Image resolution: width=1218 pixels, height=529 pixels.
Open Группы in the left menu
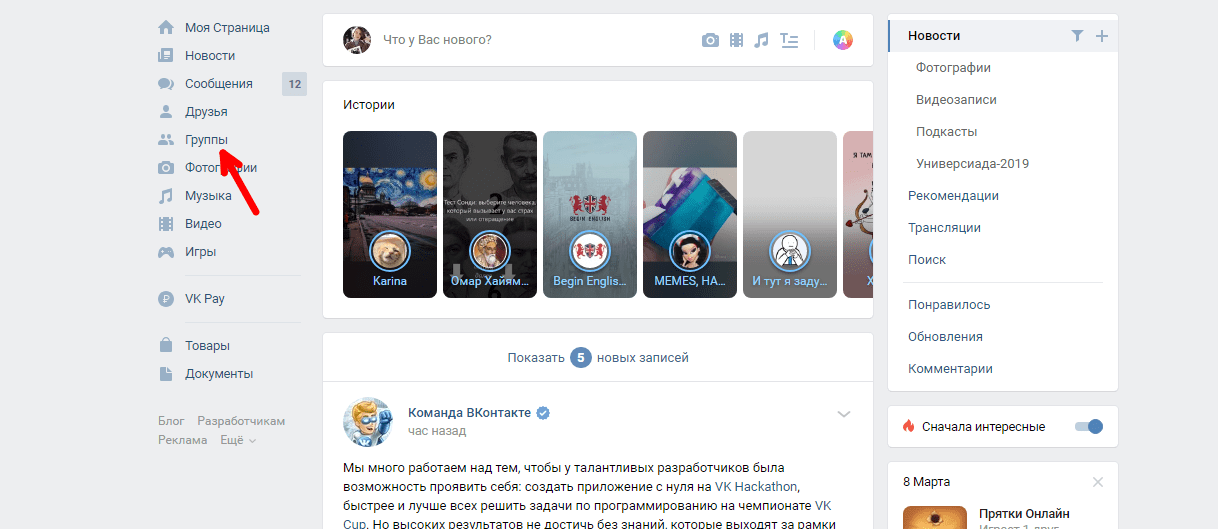(x=206, y=140)
